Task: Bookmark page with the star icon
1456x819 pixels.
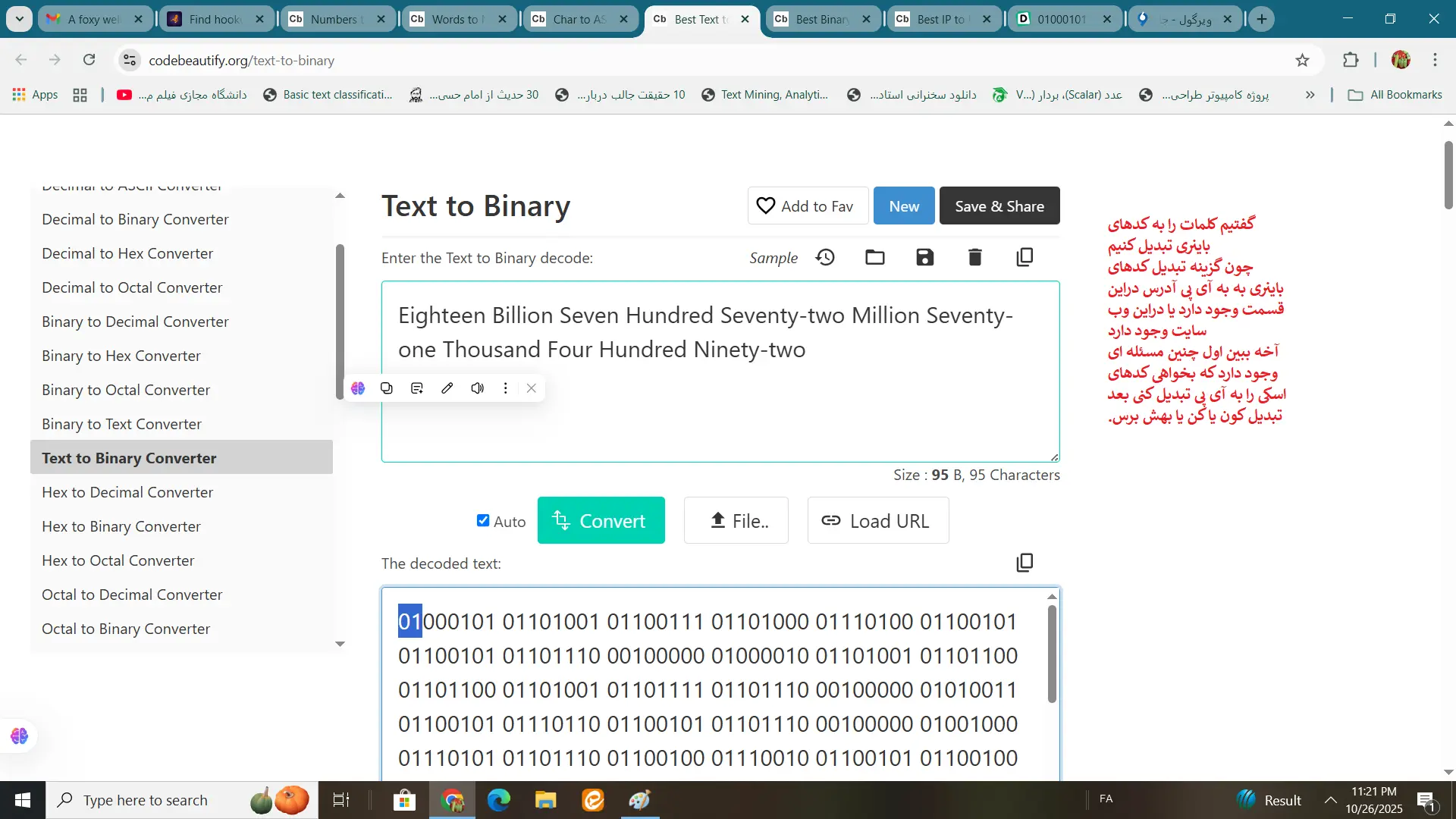Action: [x=1302, y=61]
